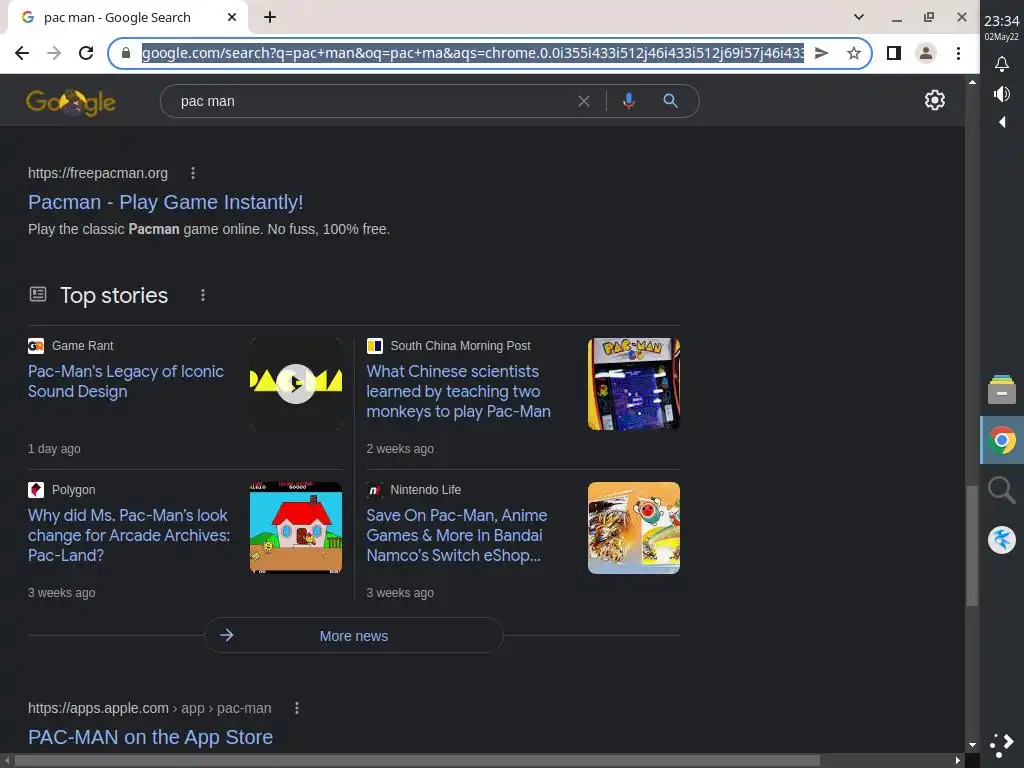The height and width of the screenshot is (768, 1024).
Task: Open Google settings gear
Action: pyautogui.click(x=935, y=100)
